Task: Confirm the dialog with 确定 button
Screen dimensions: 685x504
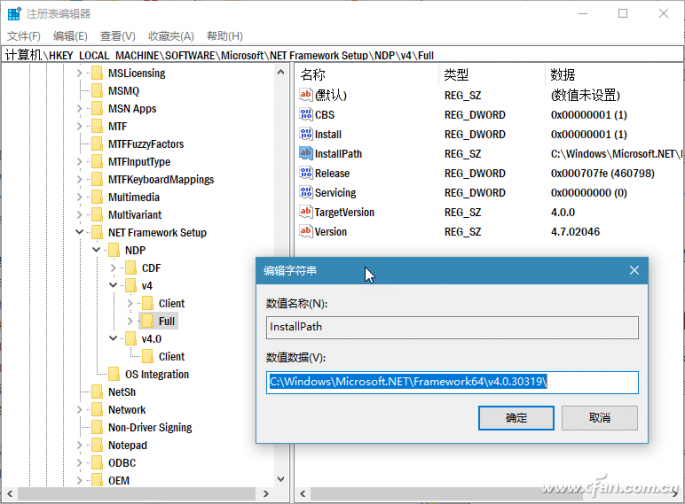Action: click(516, 418)
